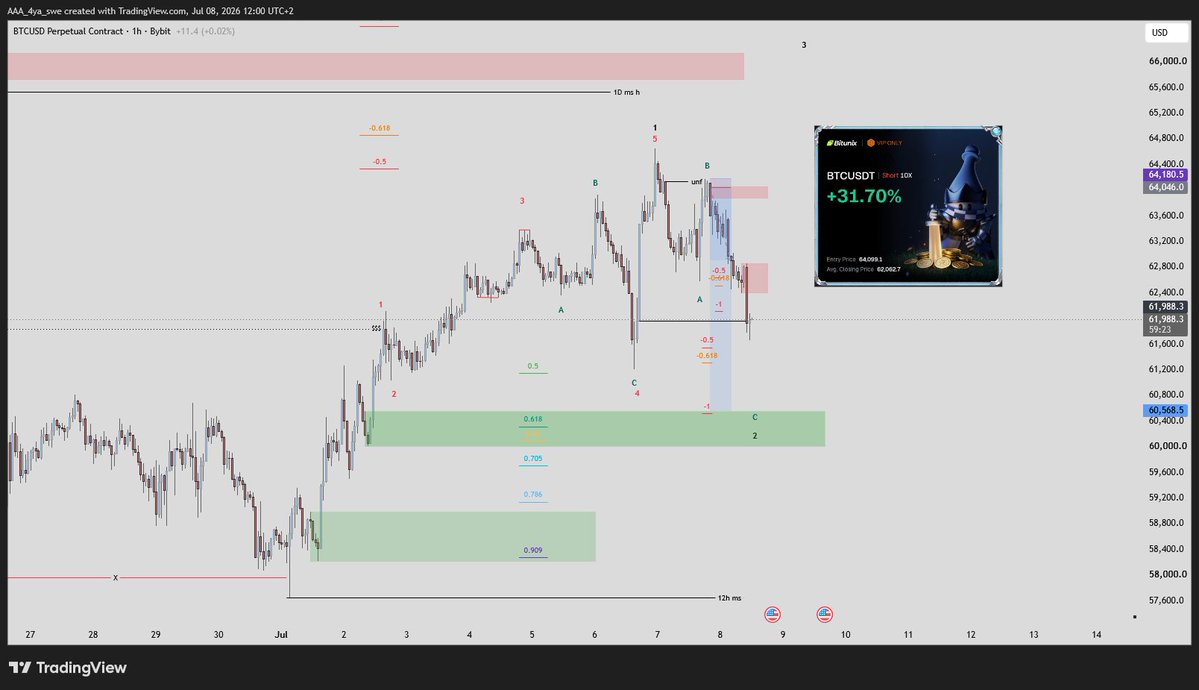Viewport: 1199px width, 690px height.
Task: Click the '12h ms' line label
Action: pyautogui.click(x=729, y=598)
